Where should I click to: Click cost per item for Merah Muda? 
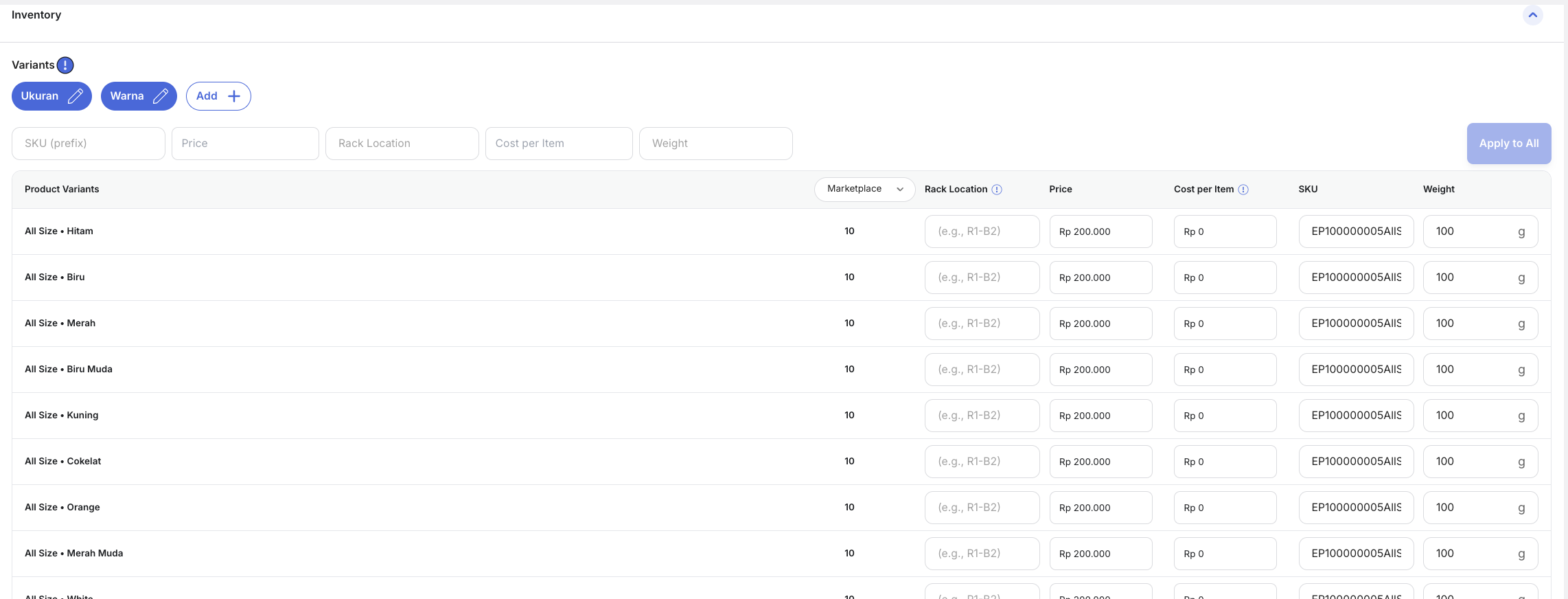point(1225,554)
